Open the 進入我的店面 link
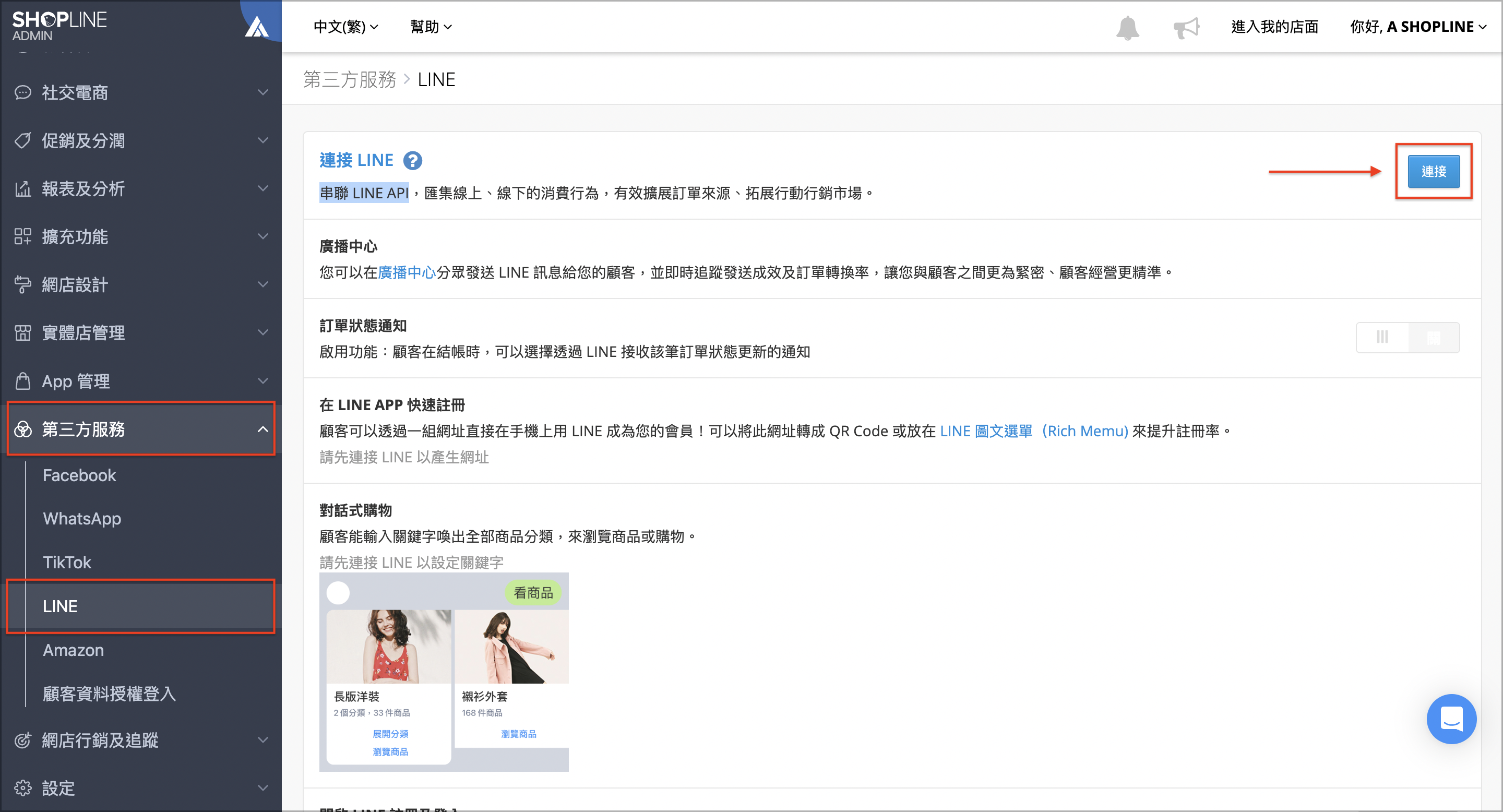The image size is (1503, 812). [1275, 27]
